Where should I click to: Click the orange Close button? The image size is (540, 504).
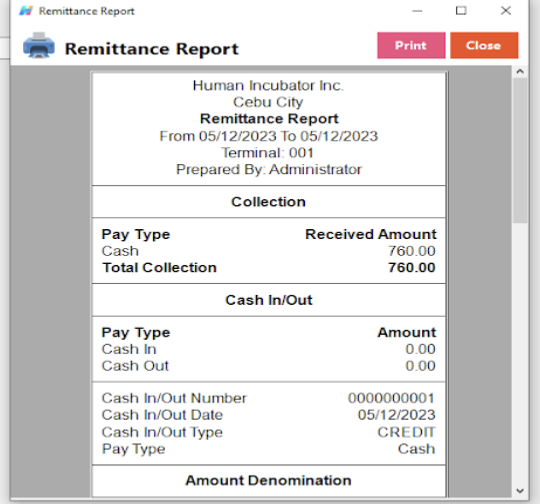(484, 45)
